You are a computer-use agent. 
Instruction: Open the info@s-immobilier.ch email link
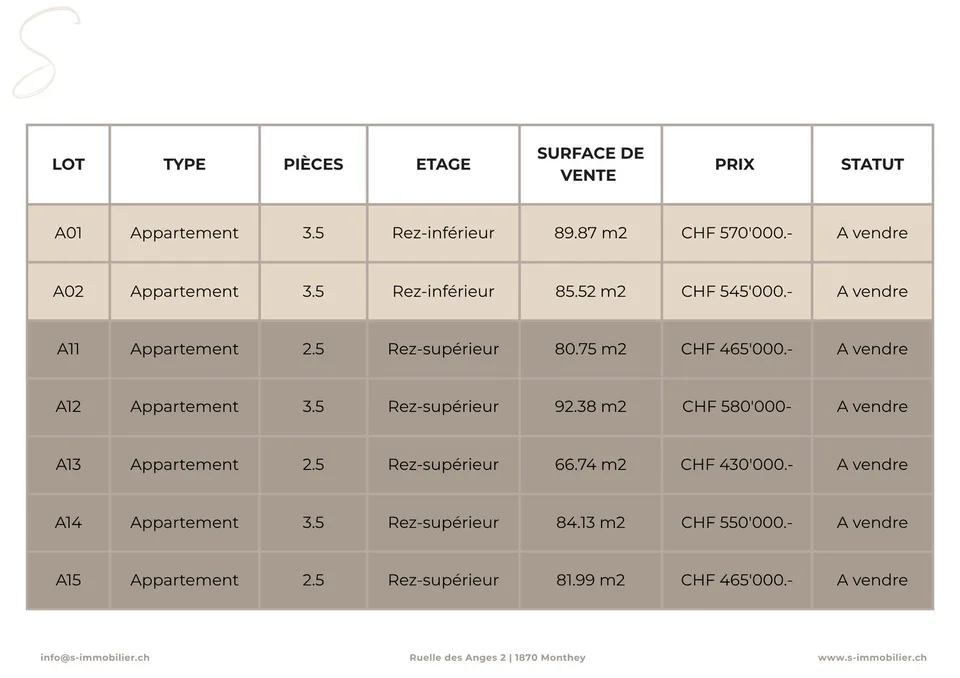[x=95, y=657]
